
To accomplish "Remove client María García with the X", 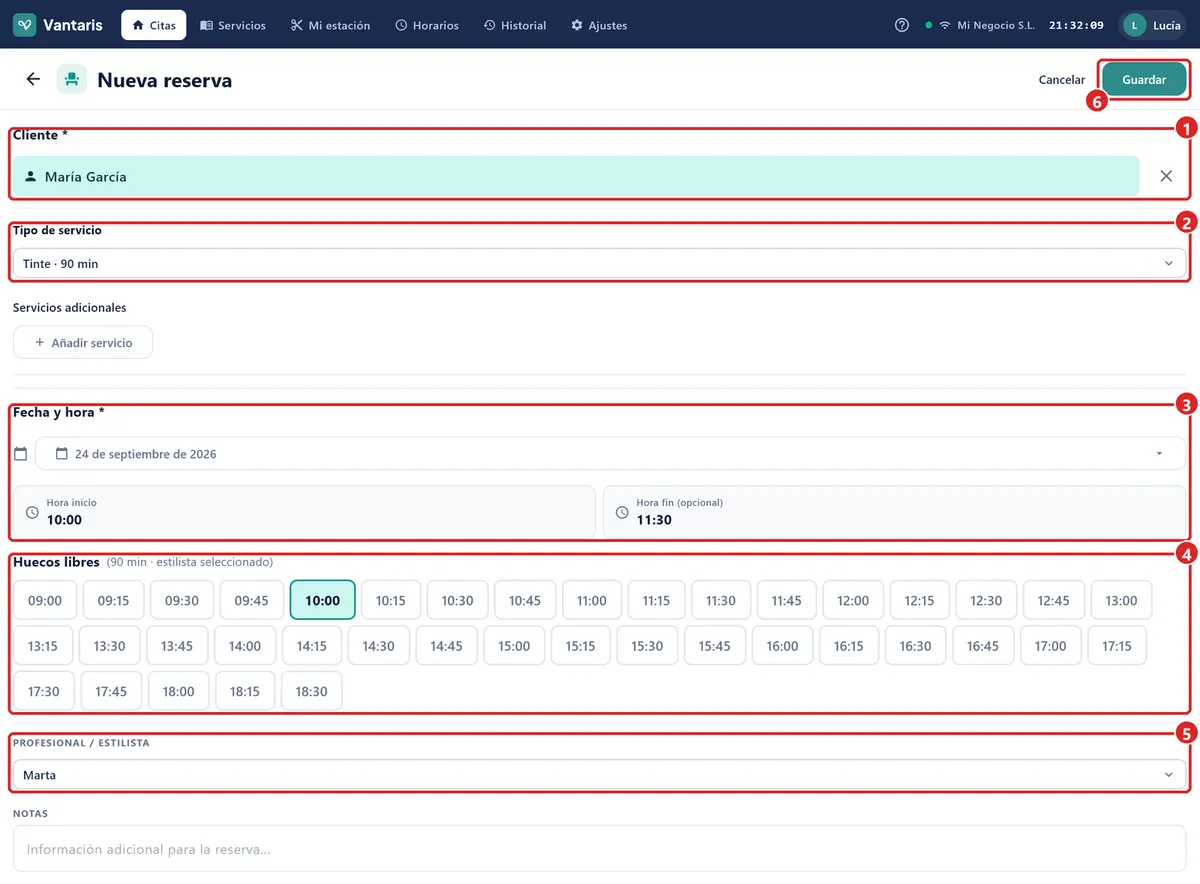I will click(x=1166, y=176).
